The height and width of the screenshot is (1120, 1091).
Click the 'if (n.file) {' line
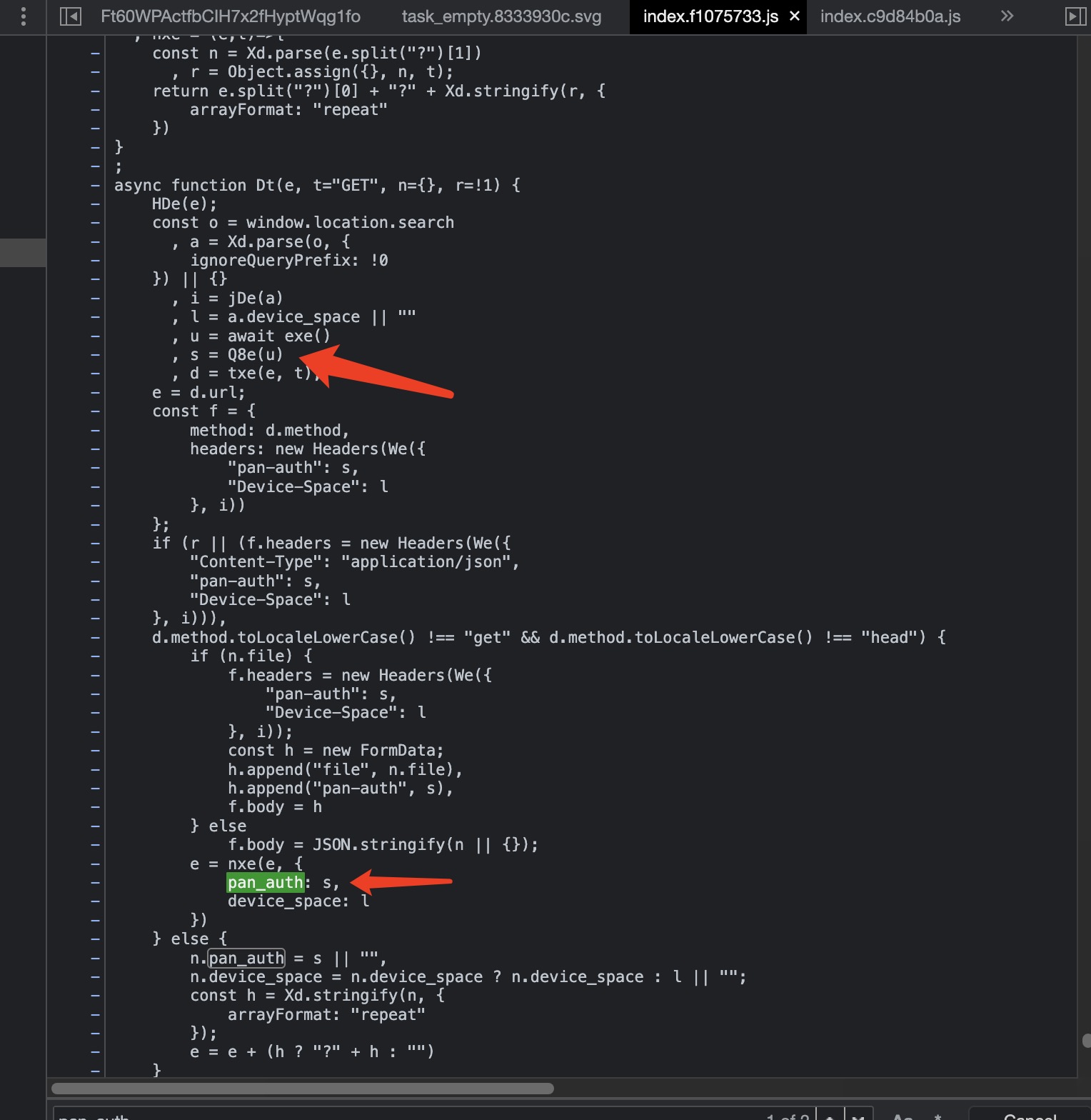[x=251, y=656]
